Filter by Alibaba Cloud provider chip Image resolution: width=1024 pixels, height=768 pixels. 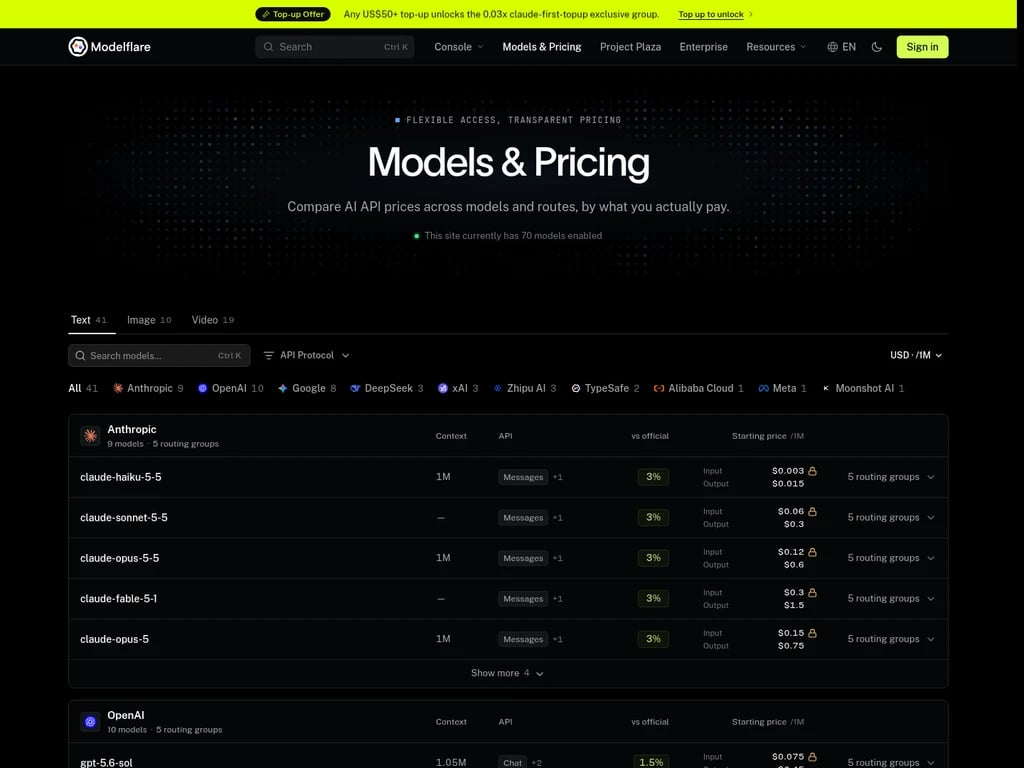(699, 388)
